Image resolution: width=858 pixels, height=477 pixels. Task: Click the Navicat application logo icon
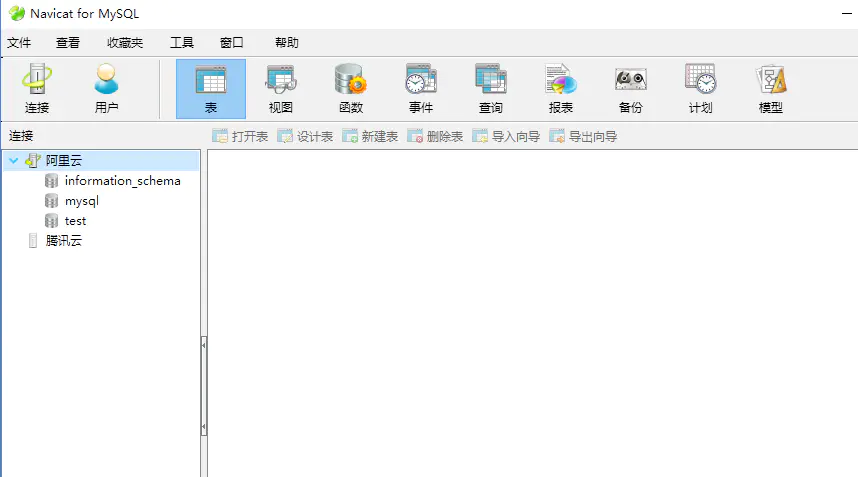pyautogui.click(x=17, y=13)
